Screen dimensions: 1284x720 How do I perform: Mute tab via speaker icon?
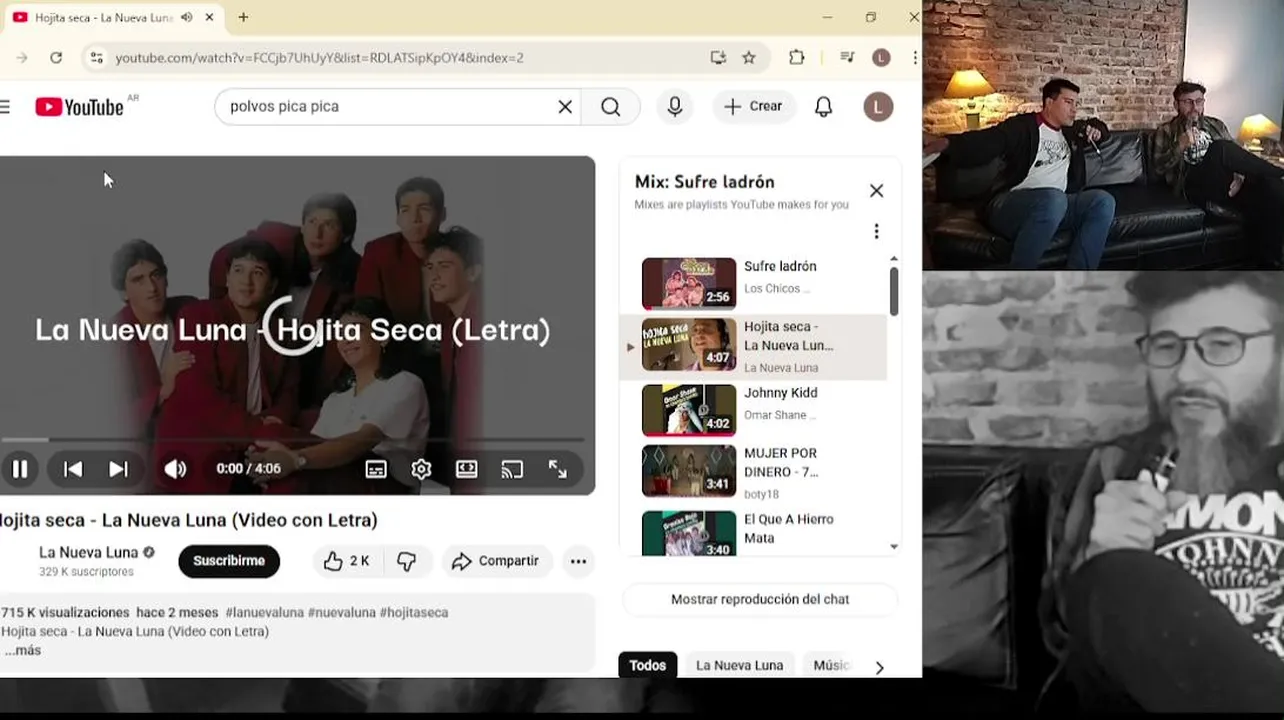tap(186, 17)
